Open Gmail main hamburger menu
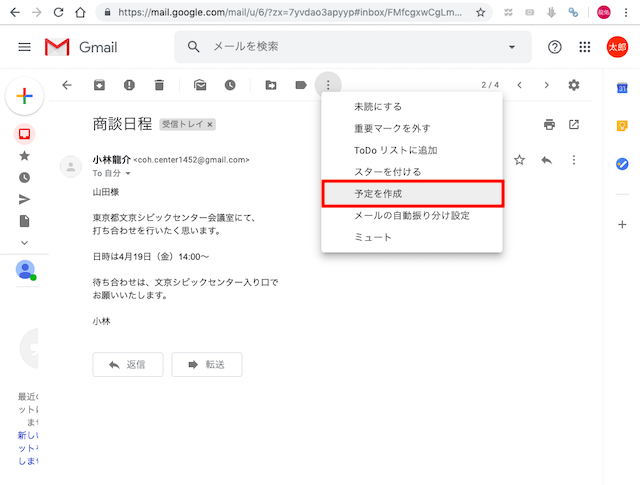 point(24,47)
